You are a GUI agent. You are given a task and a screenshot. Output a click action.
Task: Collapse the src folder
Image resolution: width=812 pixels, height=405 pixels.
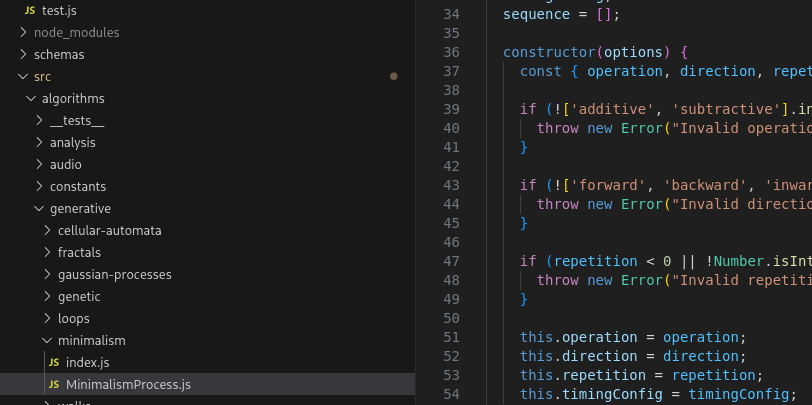[x=24, y=76]
